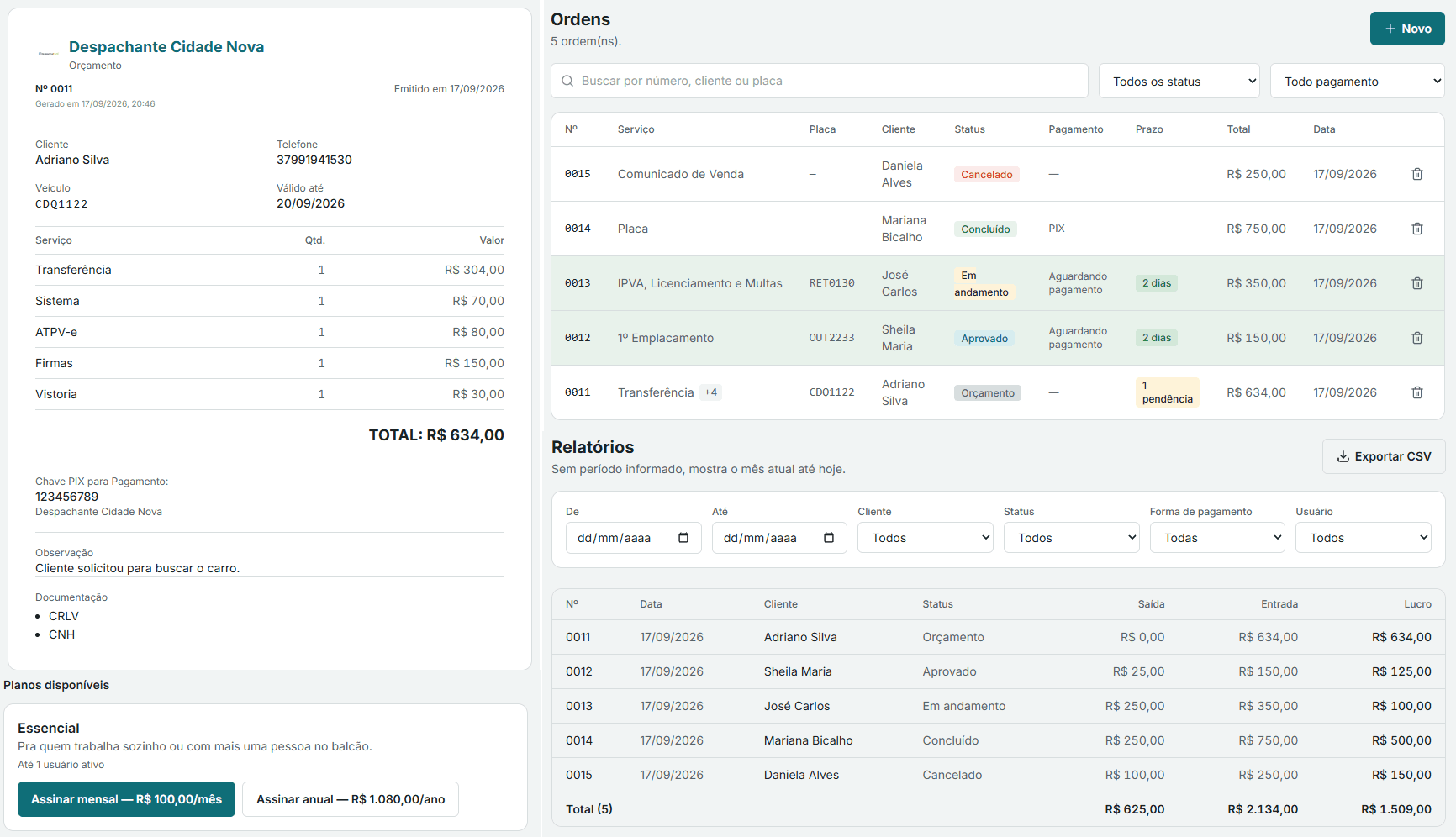
Task: Click the Aprovado status badge
Action: [984, 339]
